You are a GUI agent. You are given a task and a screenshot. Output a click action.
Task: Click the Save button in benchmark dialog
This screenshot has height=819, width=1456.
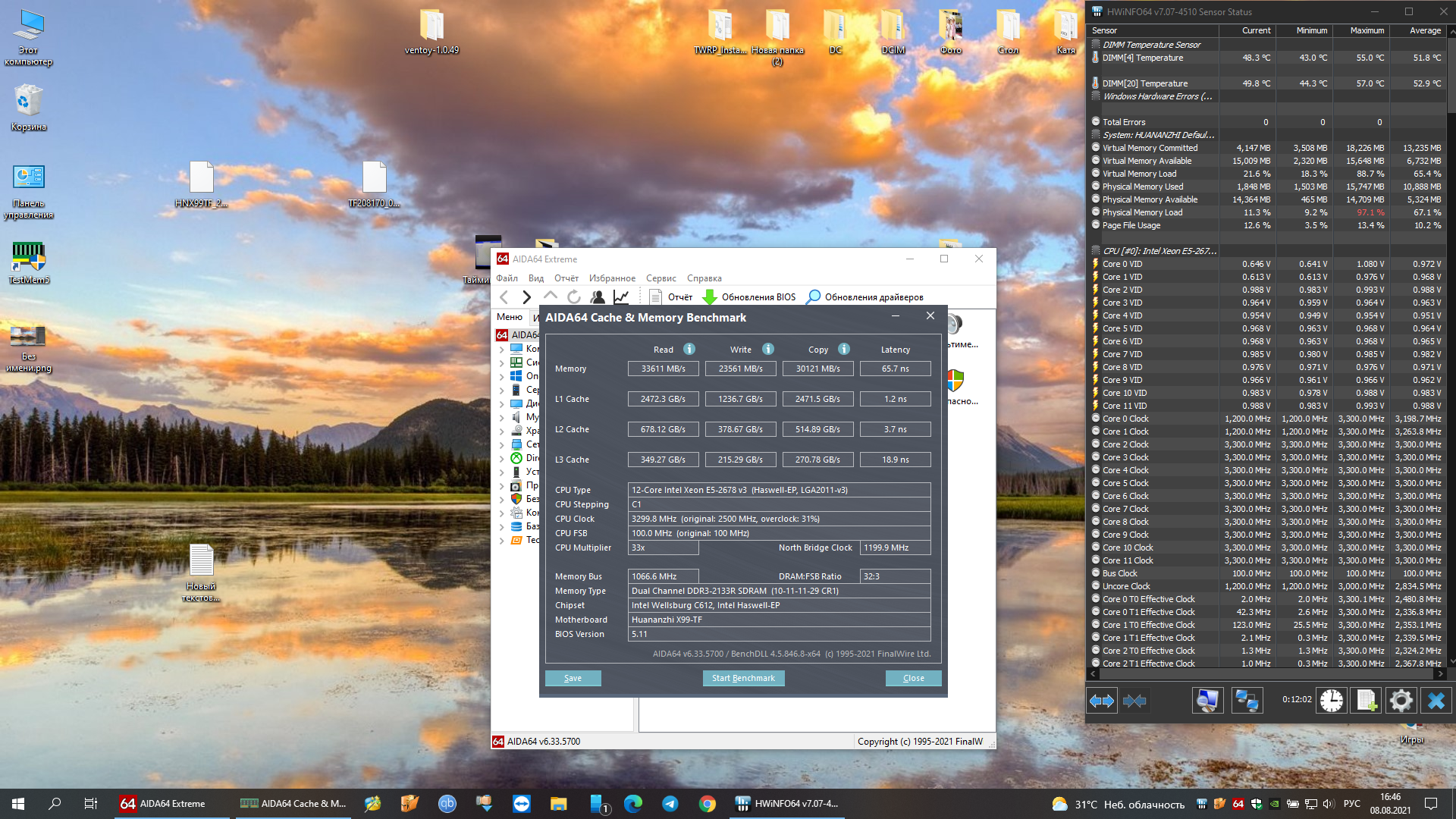[x=573, y=678]
